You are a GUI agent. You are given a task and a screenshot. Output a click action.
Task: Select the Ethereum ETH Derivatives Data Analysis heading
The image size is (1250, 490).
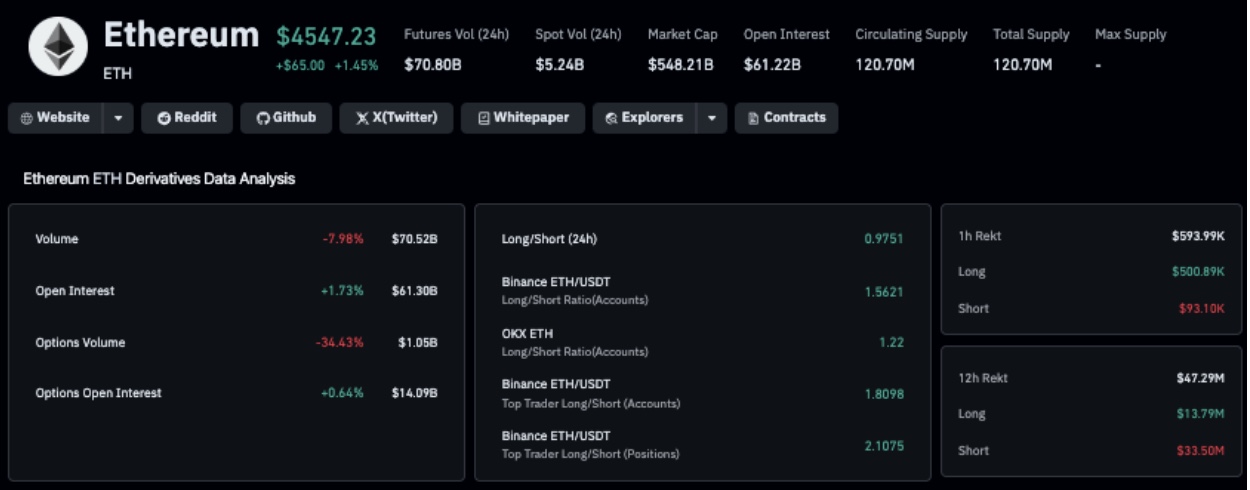[159, 179]
